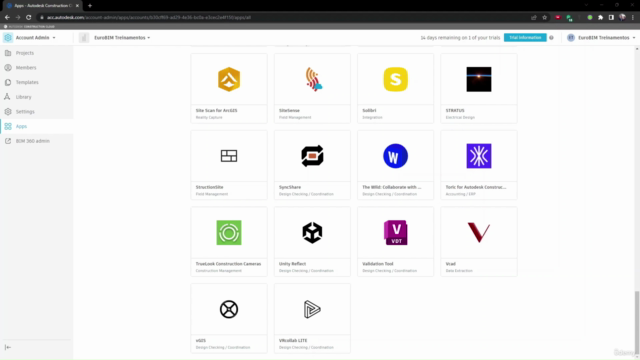The image size is (640, 360).
Task: Open the Validation Tool VDT icon
Action: 395,232
